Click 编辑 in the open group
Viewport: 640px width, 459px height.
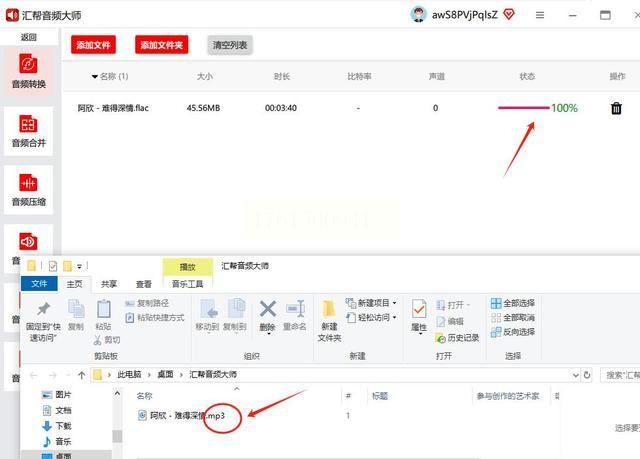[x=450, y=322]
